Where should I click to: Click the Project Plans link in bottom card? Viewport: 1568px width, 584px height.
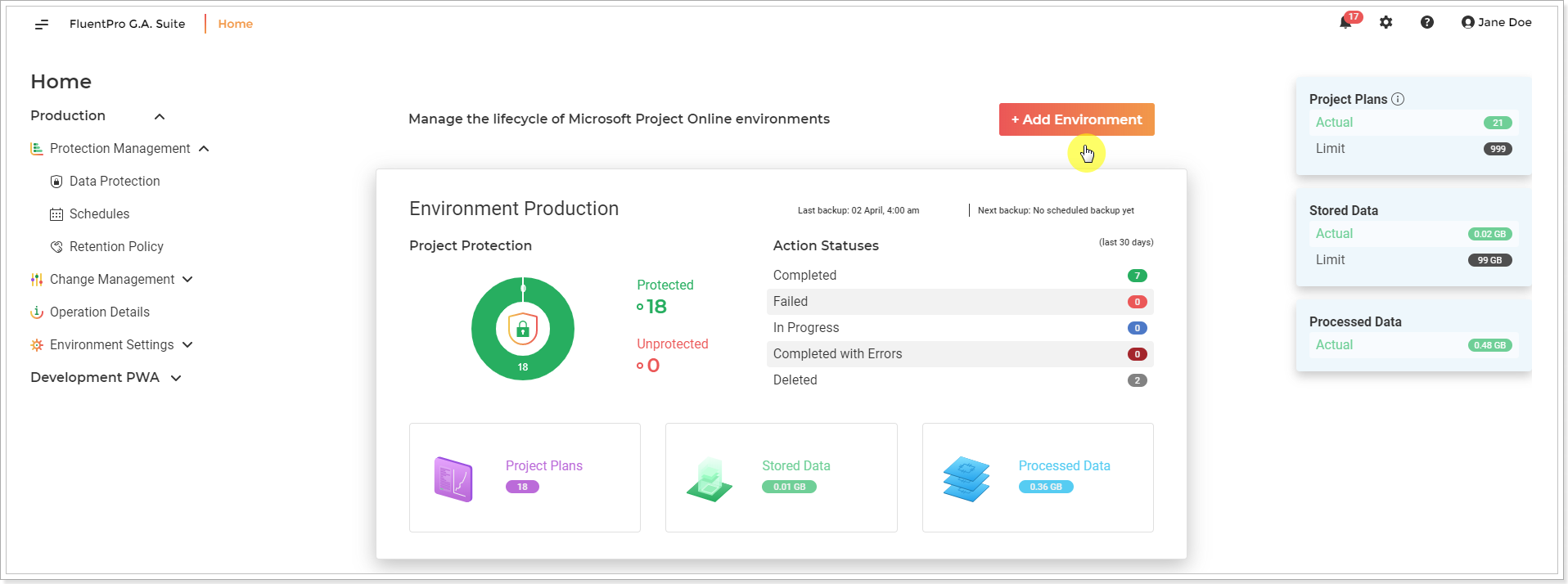(544, 465)
